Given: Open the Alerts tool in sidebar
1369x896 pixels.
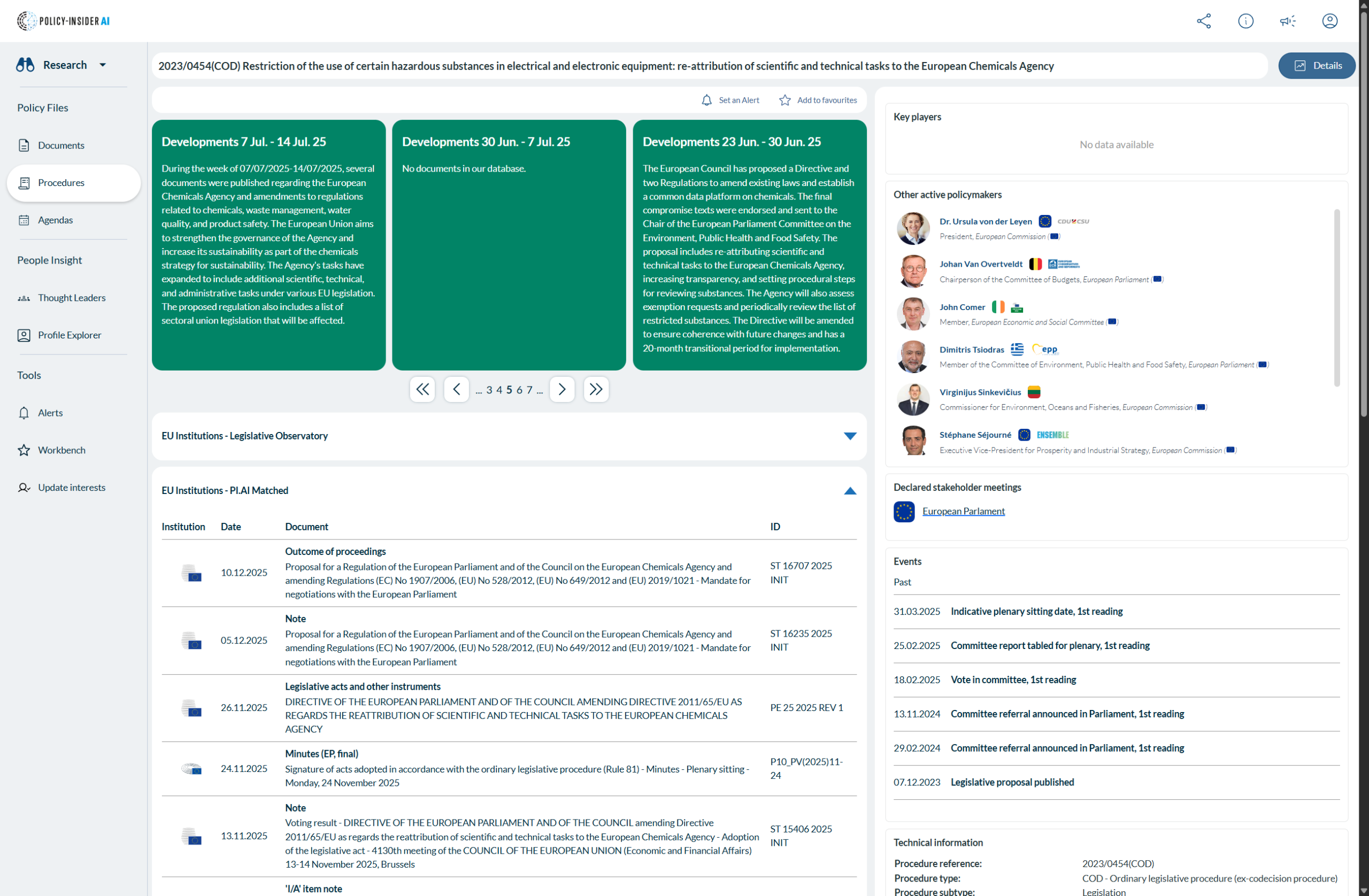Looking at the screenshot, I should click(51, 412).
